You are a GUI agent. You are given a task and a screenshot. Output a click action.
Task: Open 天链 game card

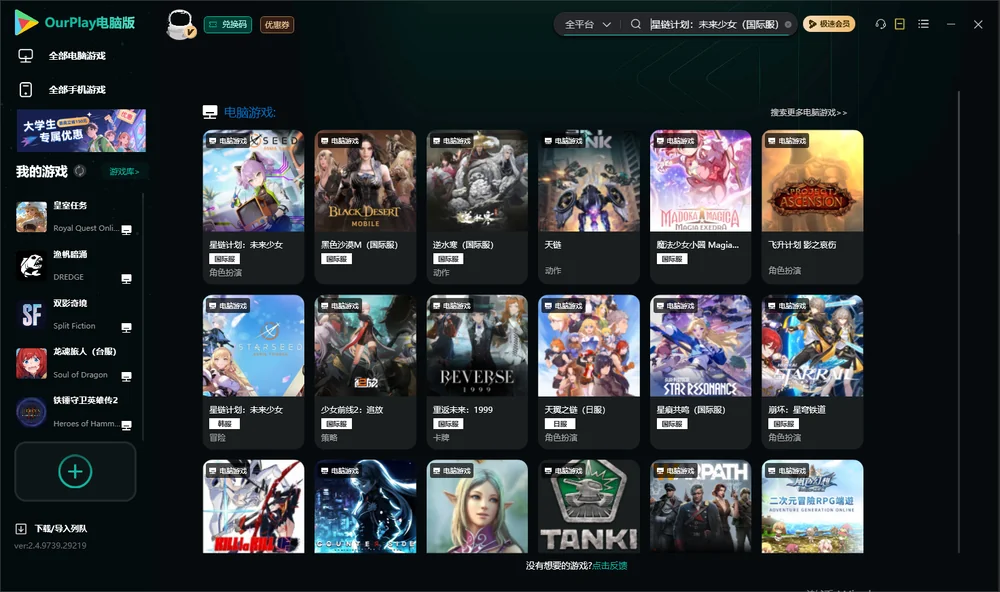pos(589,207)
